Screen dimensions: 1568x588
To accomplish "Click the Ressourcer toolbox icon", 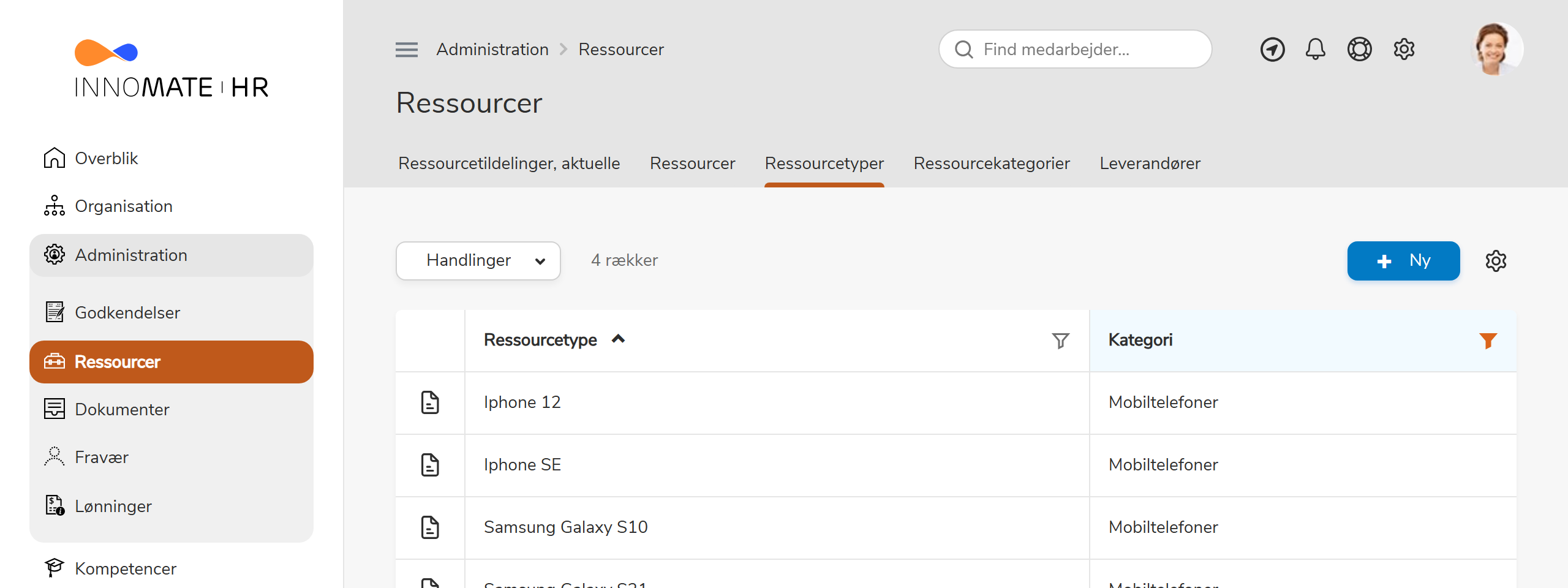I will pos(55,361).
